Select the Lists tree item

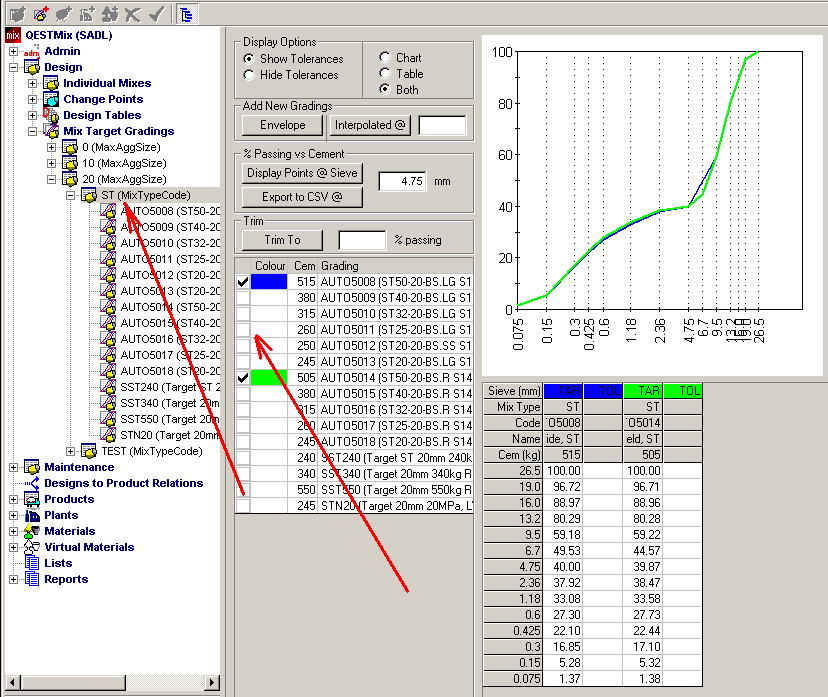click(x=58, y=563)
